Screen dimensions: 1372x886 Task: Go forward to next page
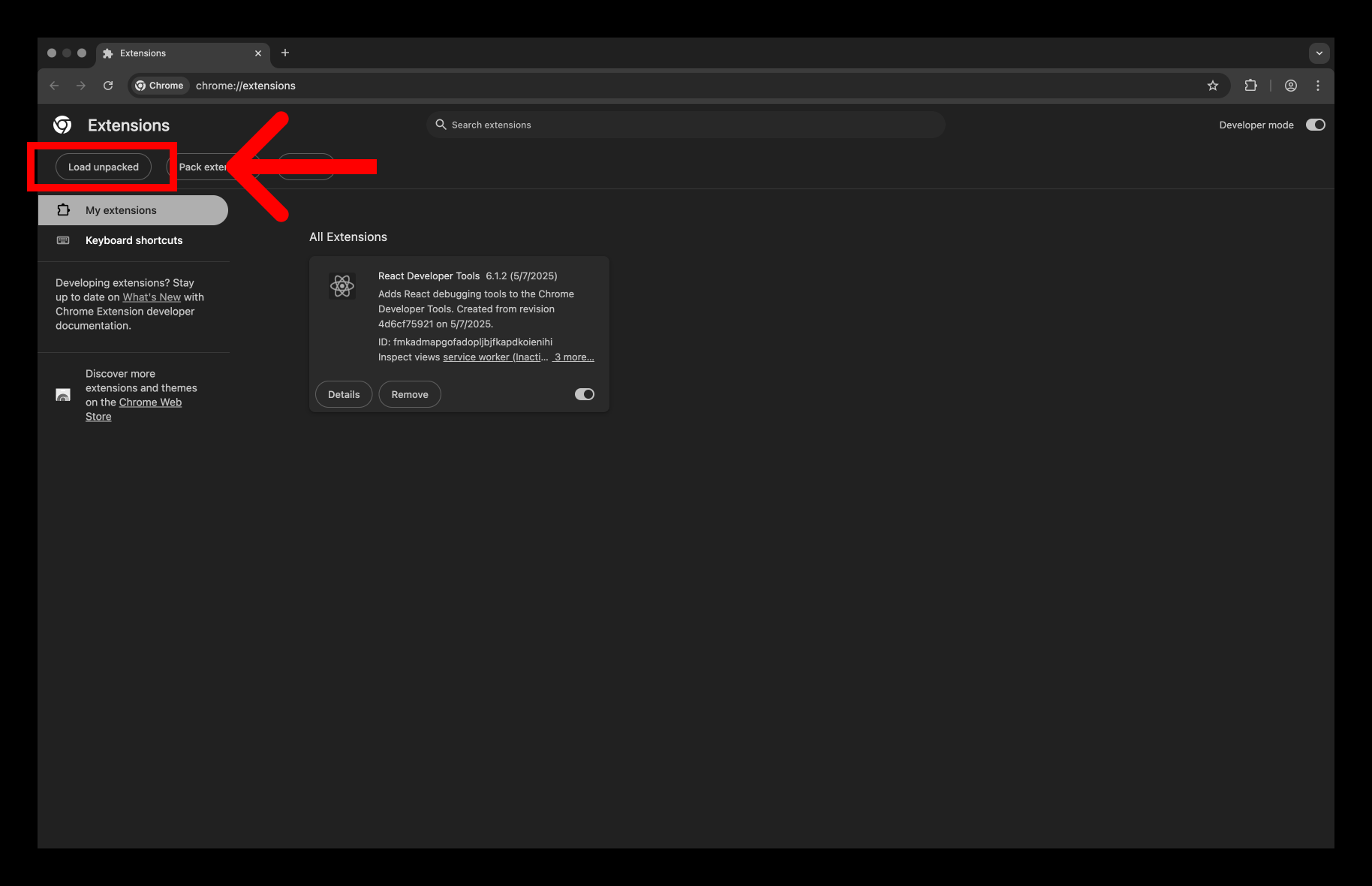[x=81, y=86]
